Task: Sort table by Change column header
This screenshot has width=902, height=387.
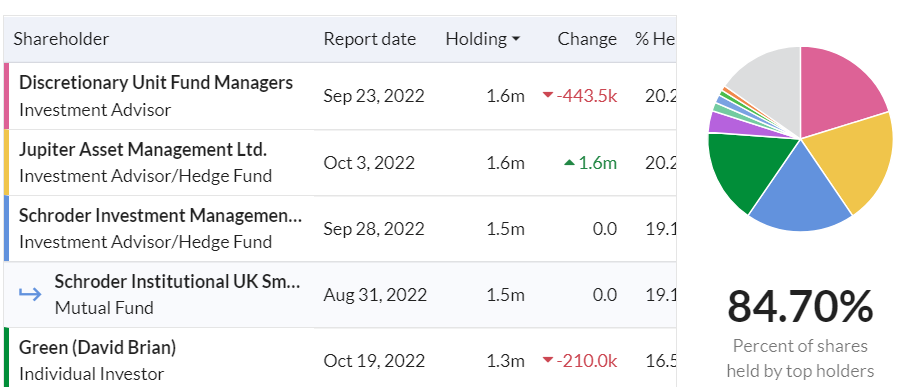Action: 587,39
